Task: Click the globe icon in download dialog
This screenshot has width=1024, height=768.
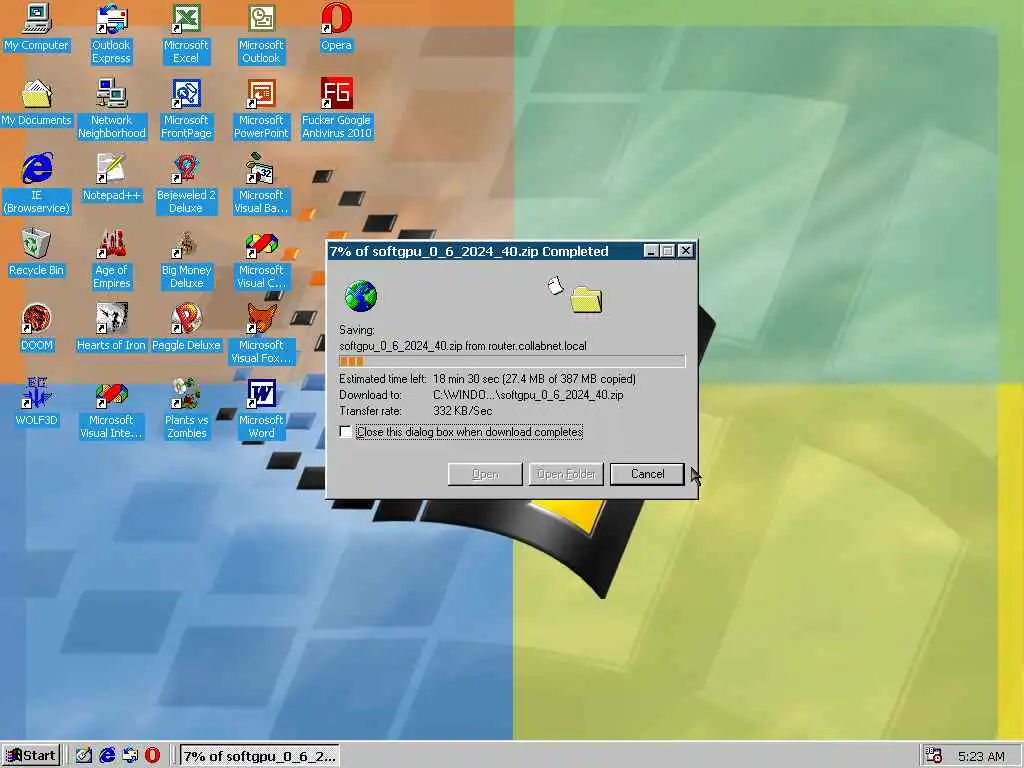Action: [360, 296]
